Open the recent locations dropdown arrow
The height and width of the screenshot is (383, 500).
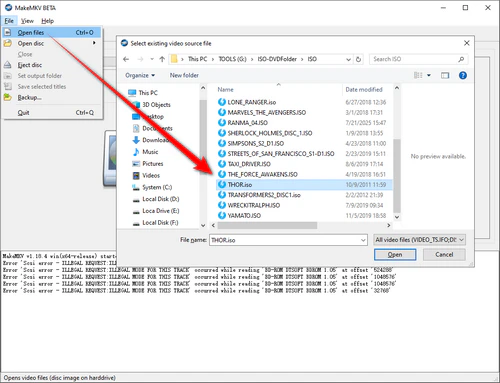pos(152,59)
